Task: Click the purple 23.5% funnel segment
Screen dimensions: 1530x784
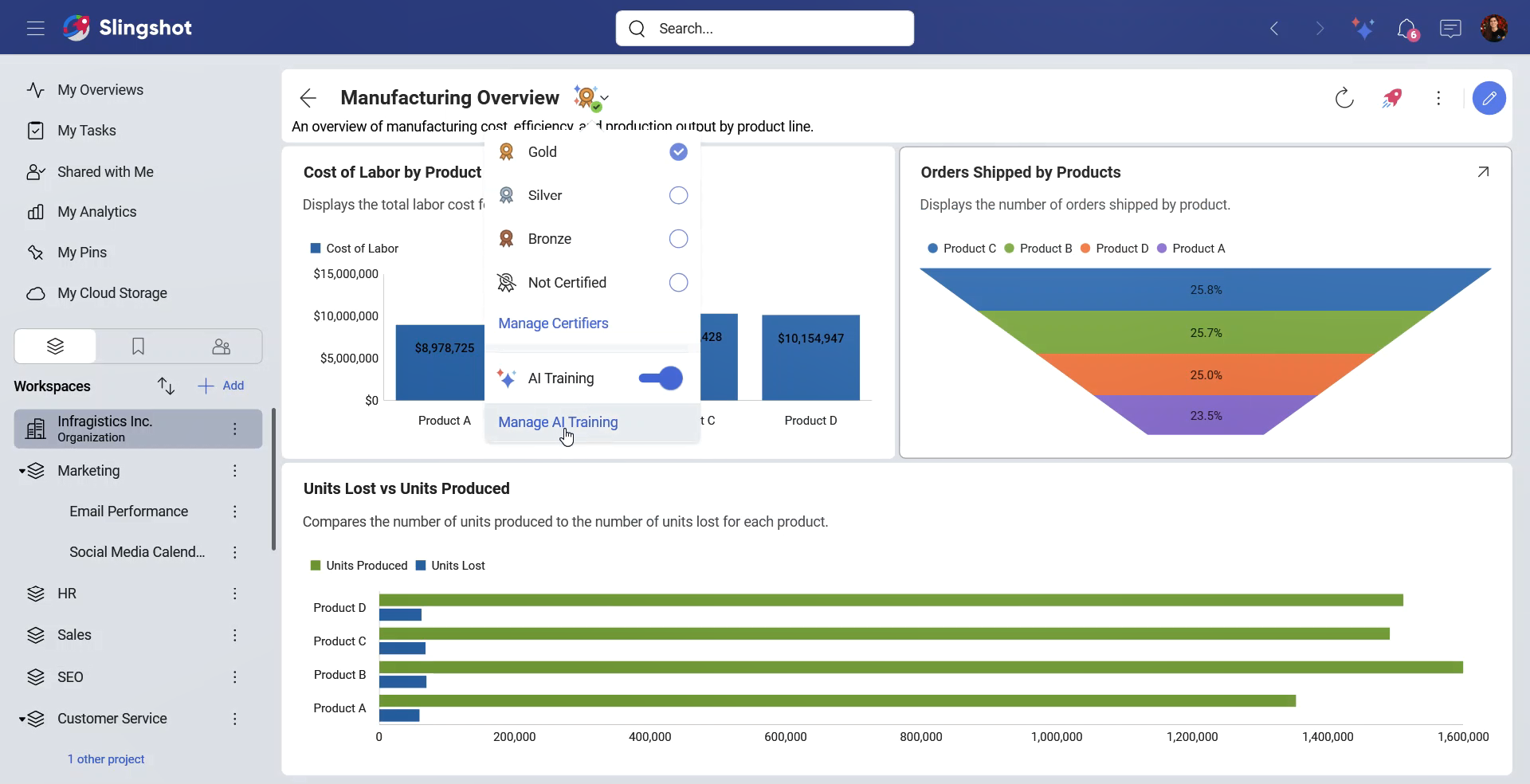Action: (1206, 415)
